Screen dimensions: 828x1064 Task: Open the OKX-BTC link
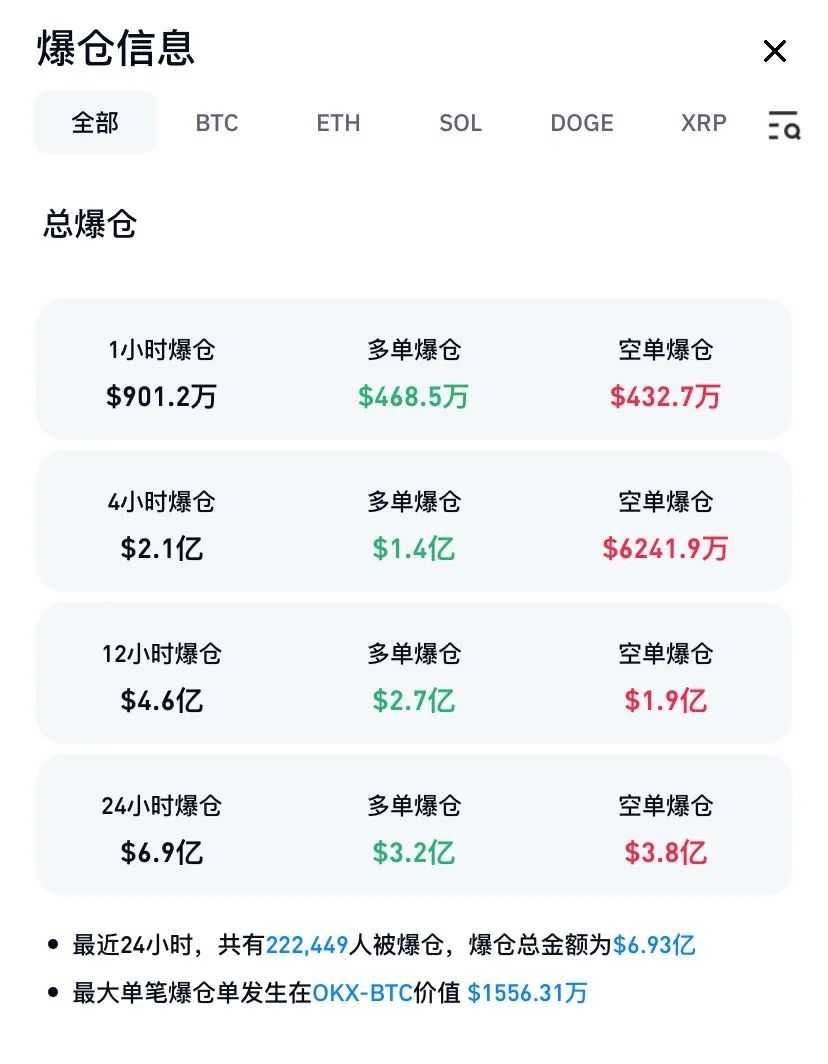pyautogui.click(x=362, y=992)
